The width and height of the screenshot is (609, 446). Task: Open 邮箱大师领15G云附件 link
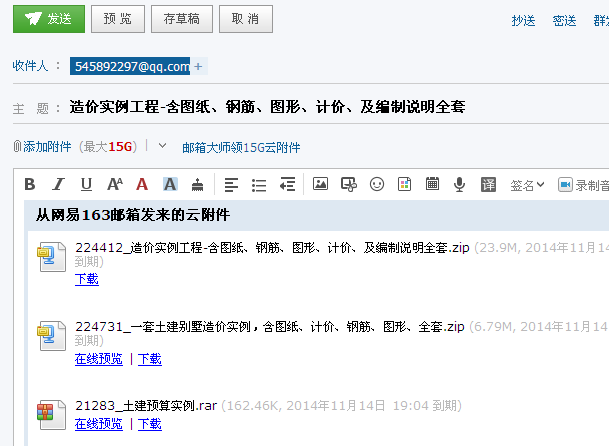pyautogui.click(x=241, y=148)
